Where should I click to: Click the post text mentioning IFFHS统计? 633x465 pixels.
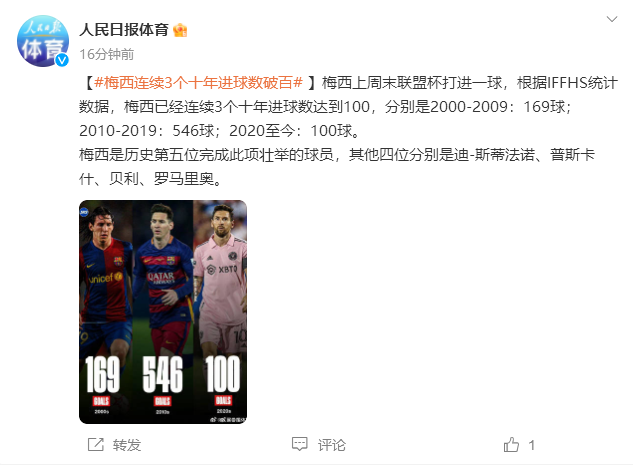348,107
